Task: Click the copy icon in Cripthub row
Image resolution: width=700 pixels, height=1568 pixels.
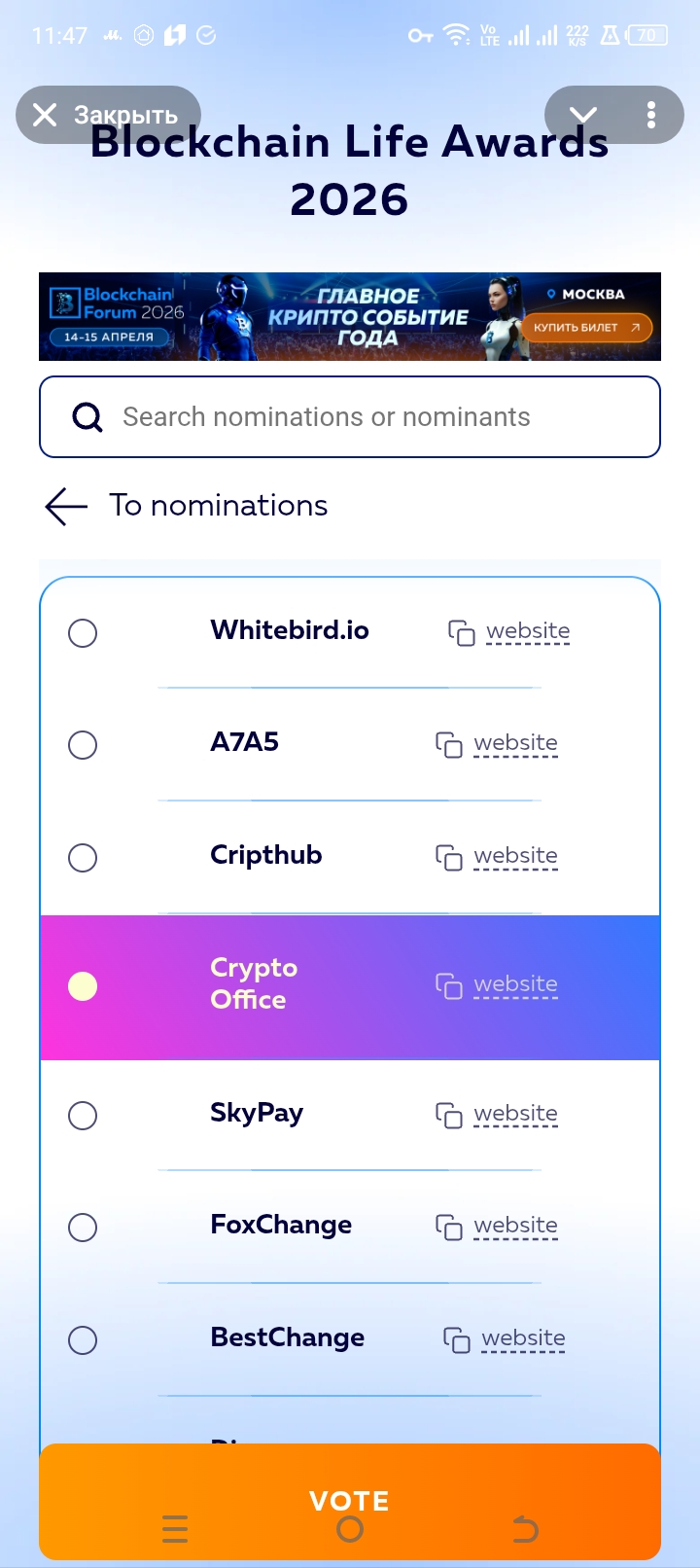Action: pyautogui.click(x=448, y=858)
